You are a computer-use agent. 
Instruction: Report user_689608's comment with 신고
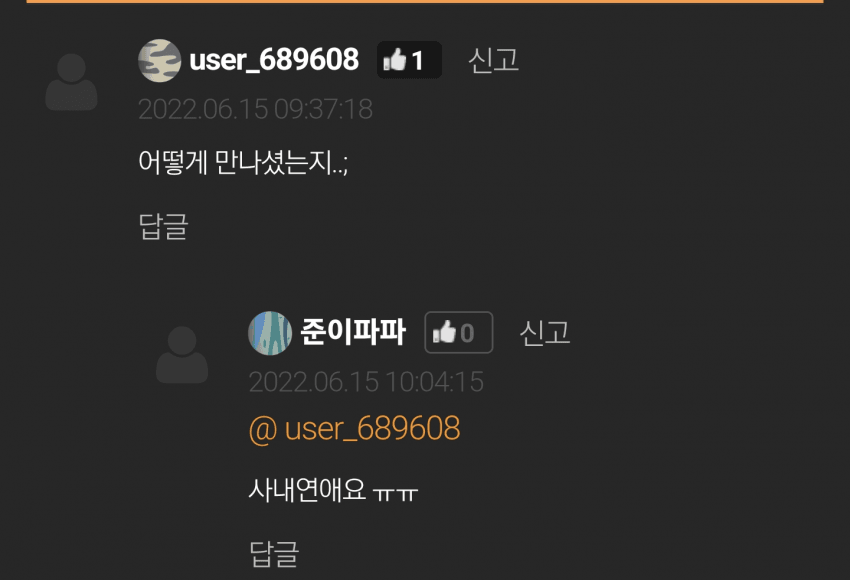click(x=493, y=60)
